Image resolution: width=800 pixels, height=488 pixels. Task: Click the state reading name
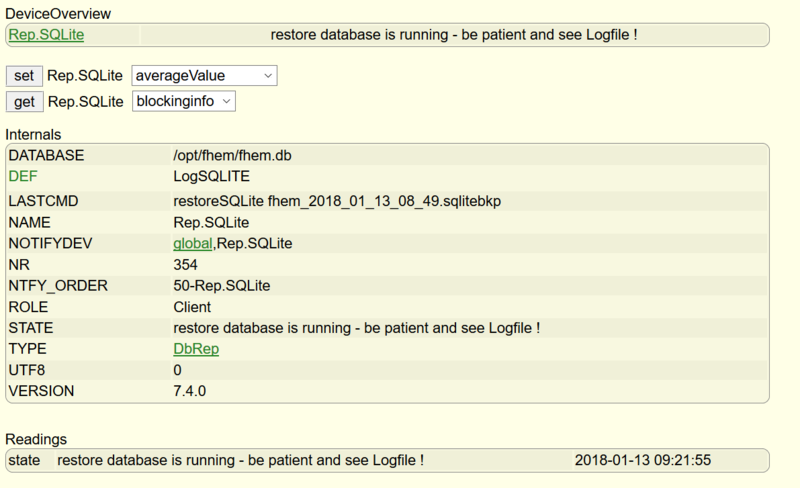point(24,460)
